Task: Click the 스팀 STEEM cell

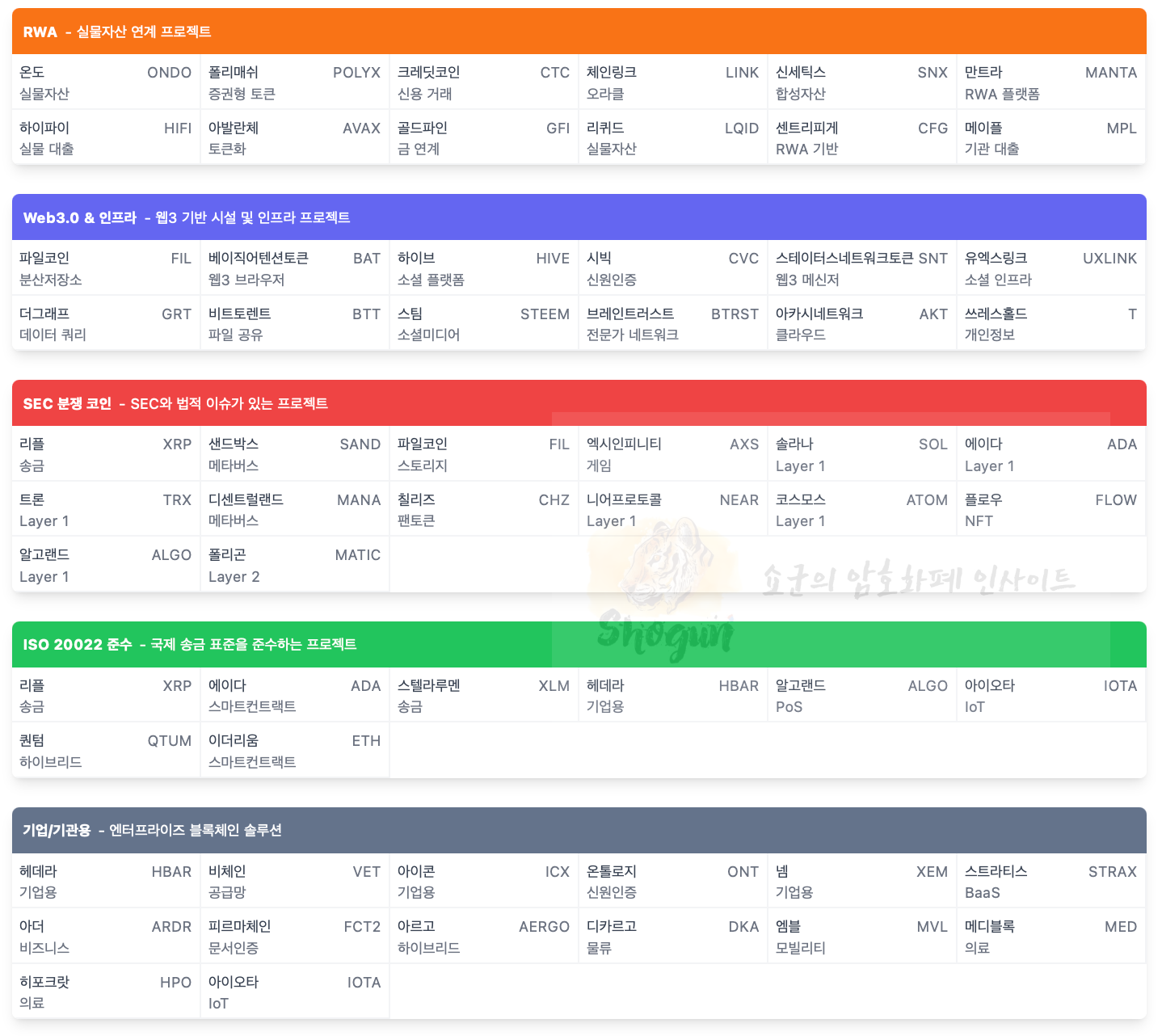Action: (484, 323)
